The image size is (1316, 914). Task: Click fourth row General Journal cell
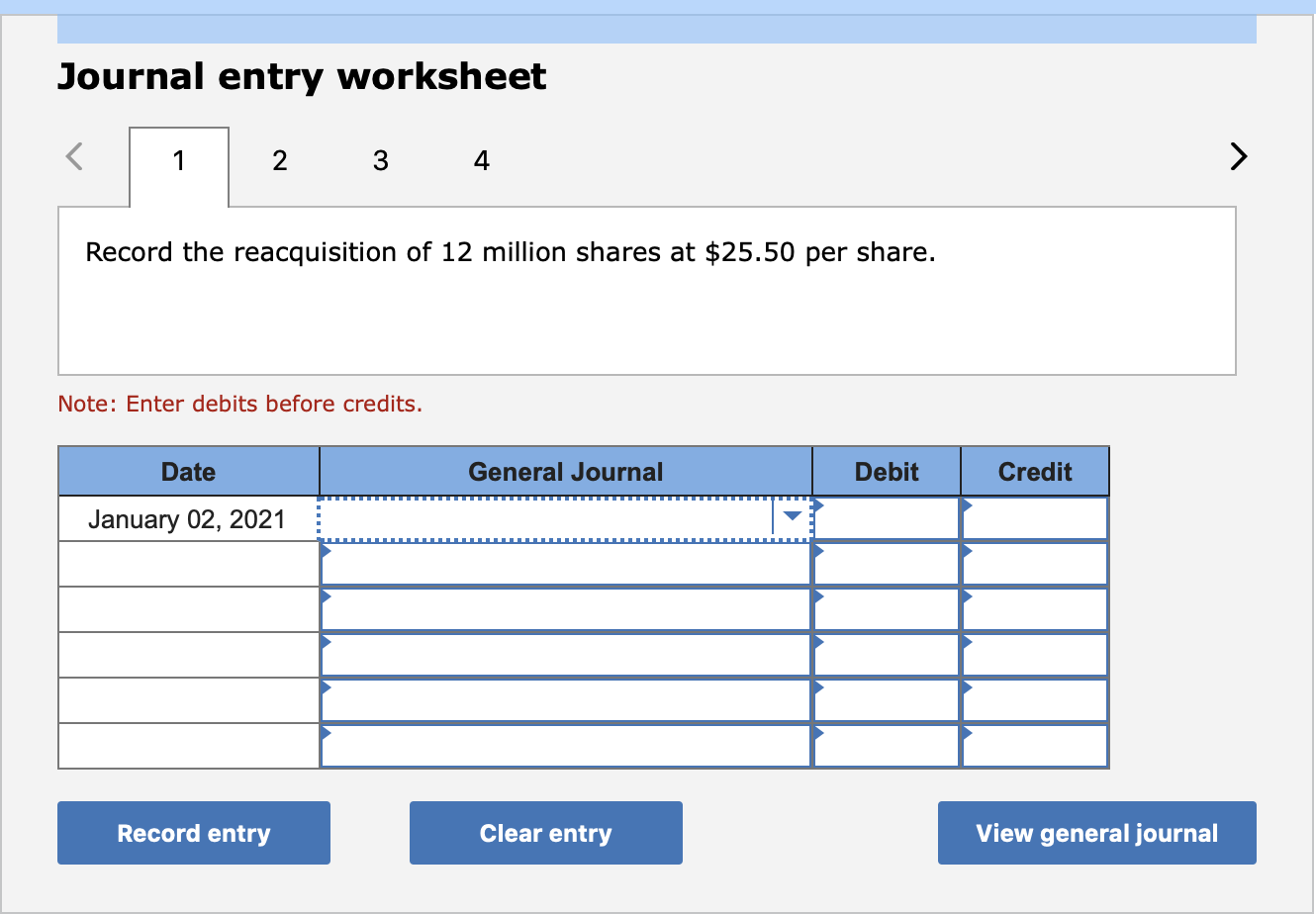tap(566, 655)
